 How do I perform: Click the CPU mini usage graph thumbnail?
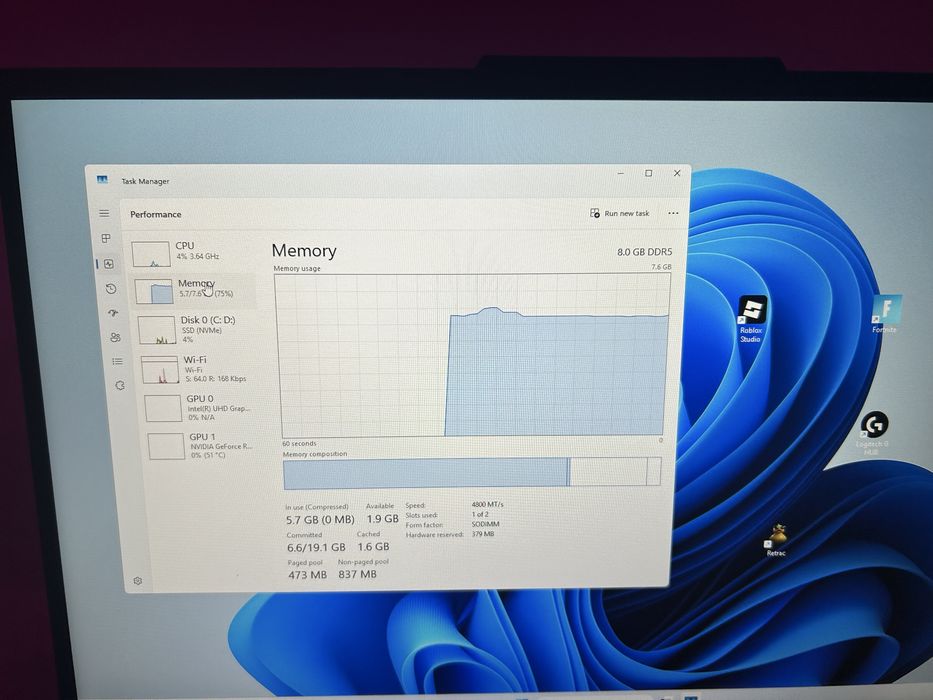(x=151, y=254)
